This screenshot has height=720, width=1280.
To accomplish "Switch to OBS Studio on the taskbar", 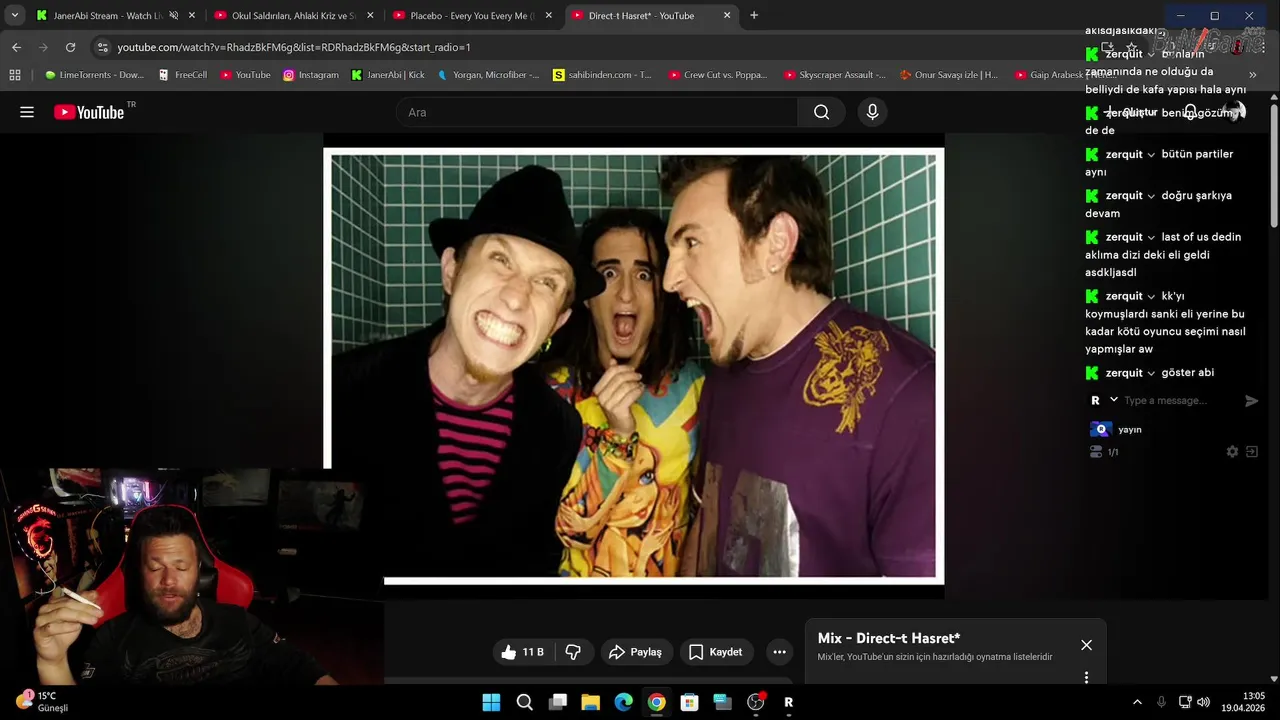I will tap(755, 702).
